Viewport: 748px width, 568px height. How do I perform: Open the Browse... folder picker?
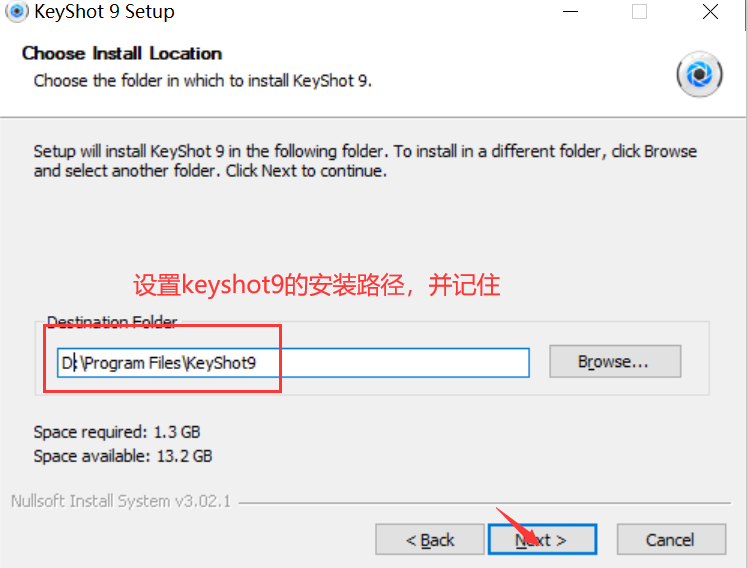(615, 361)
